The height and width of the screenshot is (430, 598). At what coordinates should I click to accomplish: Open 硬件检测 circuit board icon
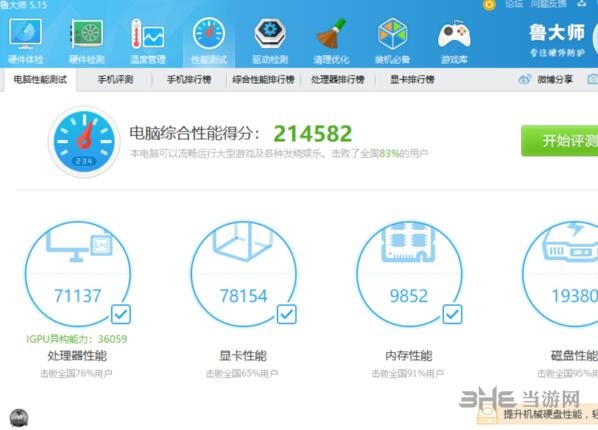(x=87, y=34)
